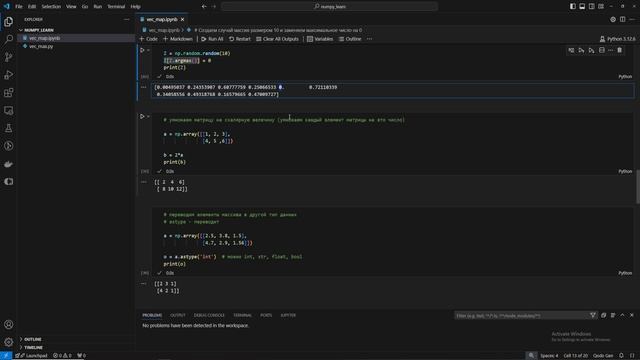Screen dimensions: 640x360
Task: Split the active notebook cell
Action: point(602,50)
